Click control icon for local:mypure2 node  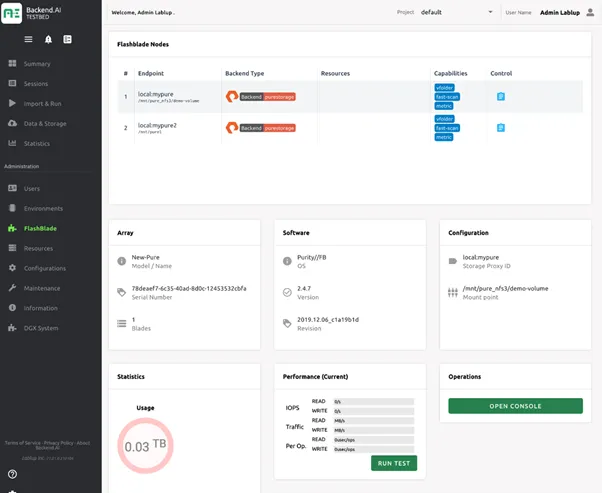[x=501, y=127]
